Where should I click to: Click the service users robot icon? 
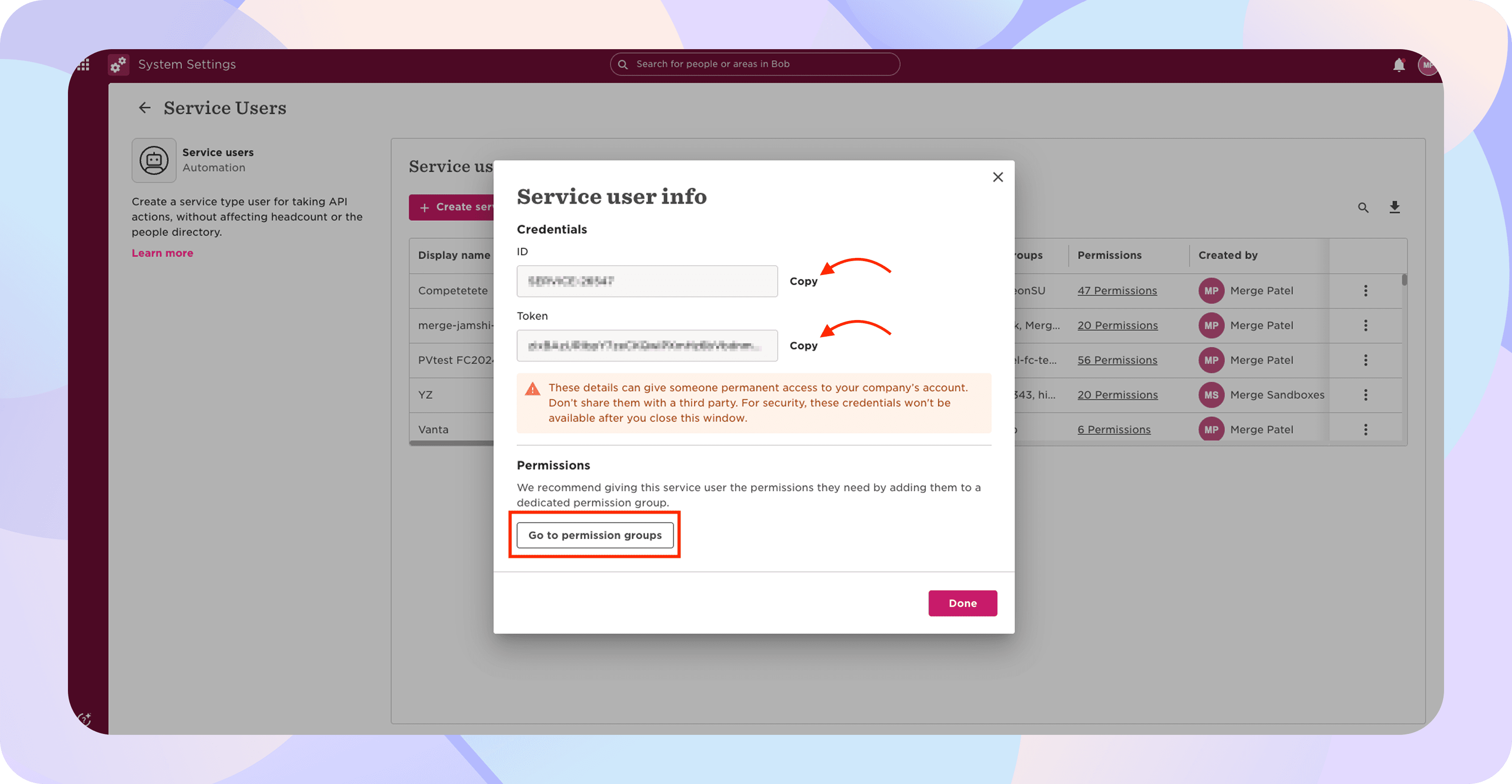pos(154,160)
